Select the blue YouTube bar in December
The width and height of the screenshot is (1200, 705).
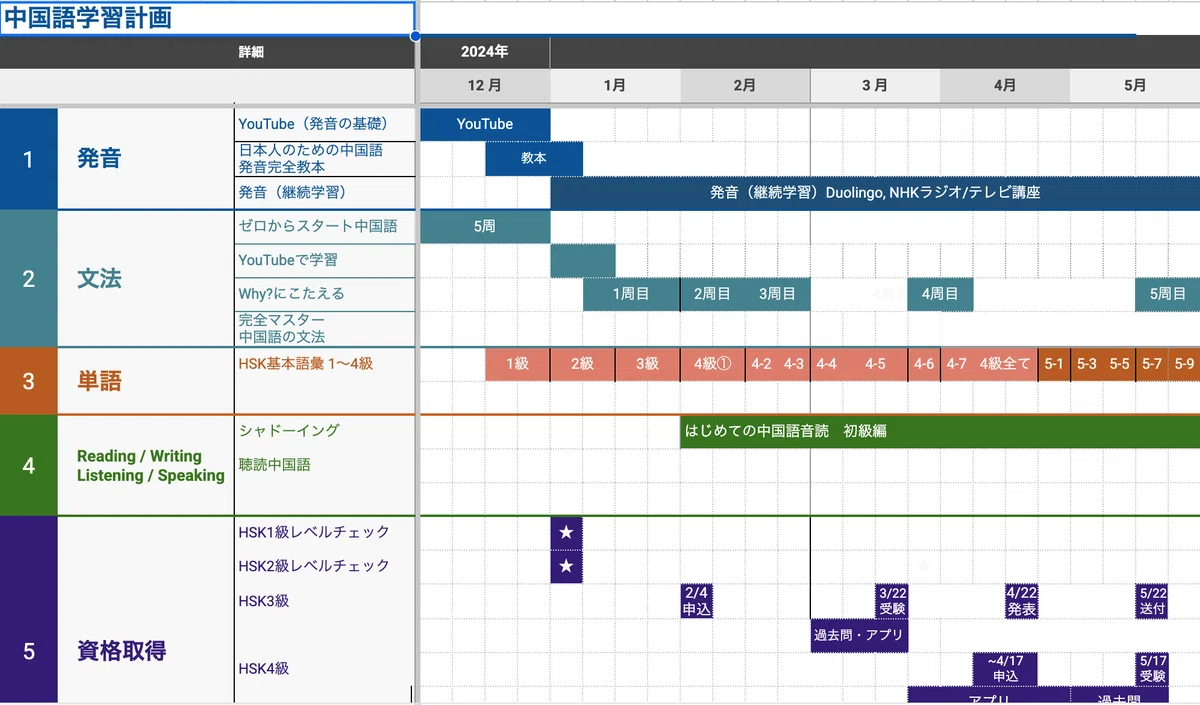(x=485, y=124)
